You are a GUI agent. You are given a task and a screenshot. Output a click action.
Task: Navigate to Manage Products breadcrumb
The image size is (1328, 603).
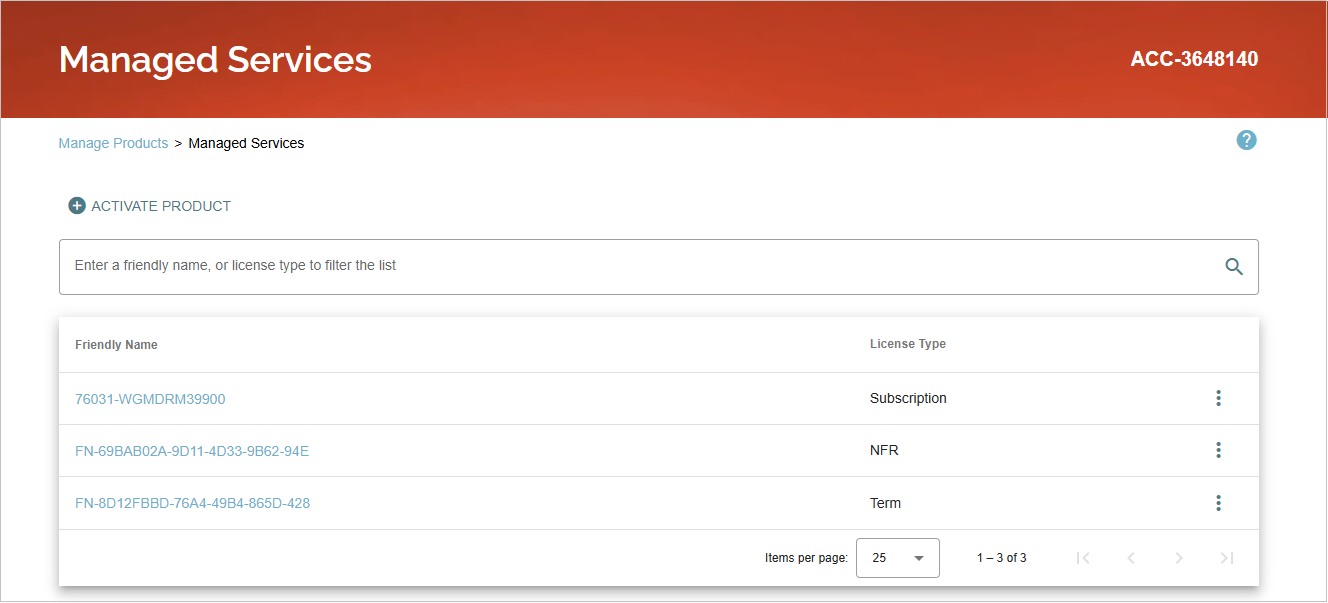pos(113,142)
